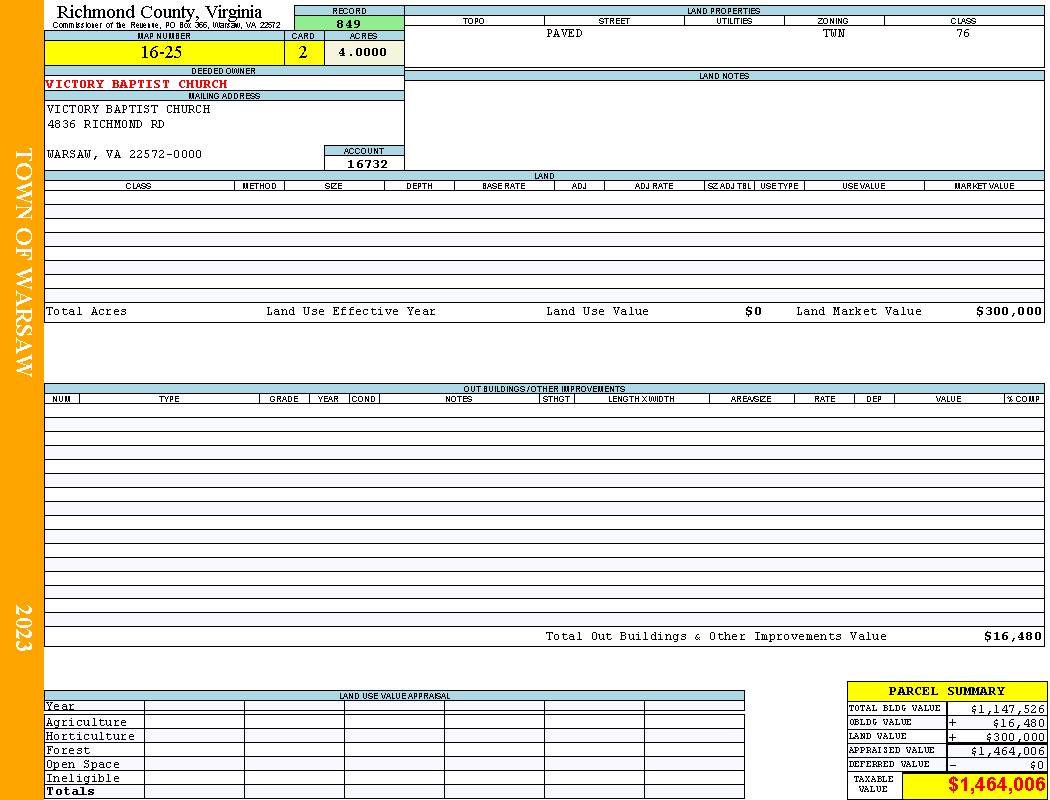Click the UTILITIES column header
Viewport: 1050px width, 800px height.
[x=735, y=21]
